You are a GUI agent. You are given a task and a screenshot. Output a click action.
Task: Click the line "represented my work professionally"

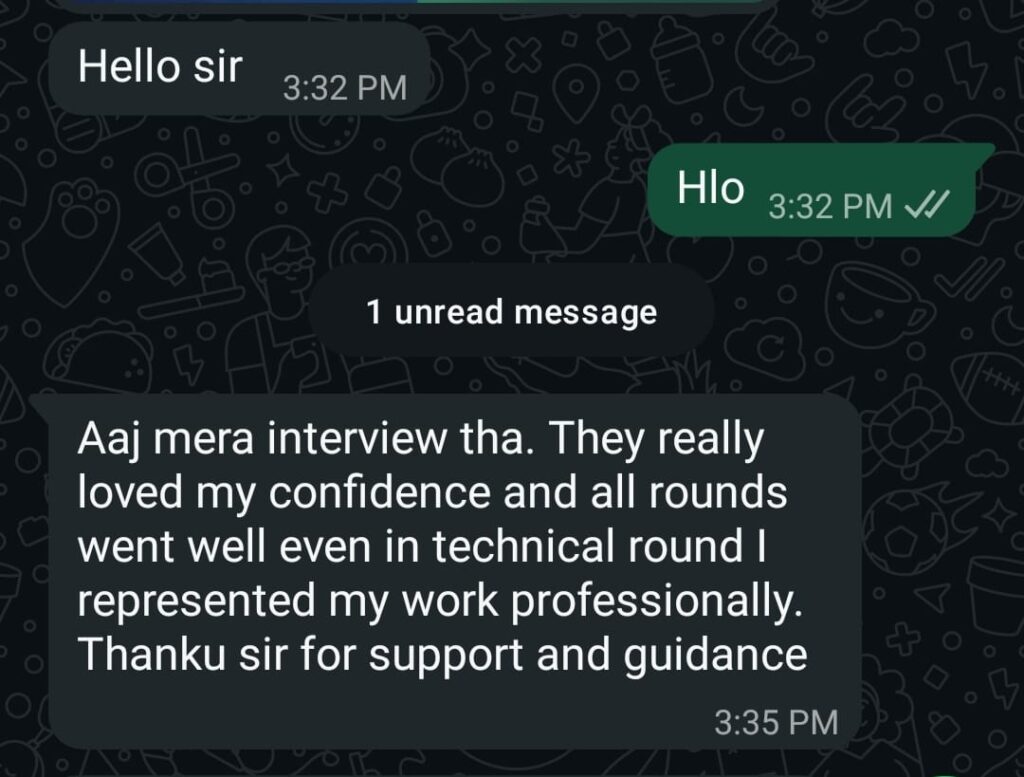pyautogui.click(x=440, y=601)
